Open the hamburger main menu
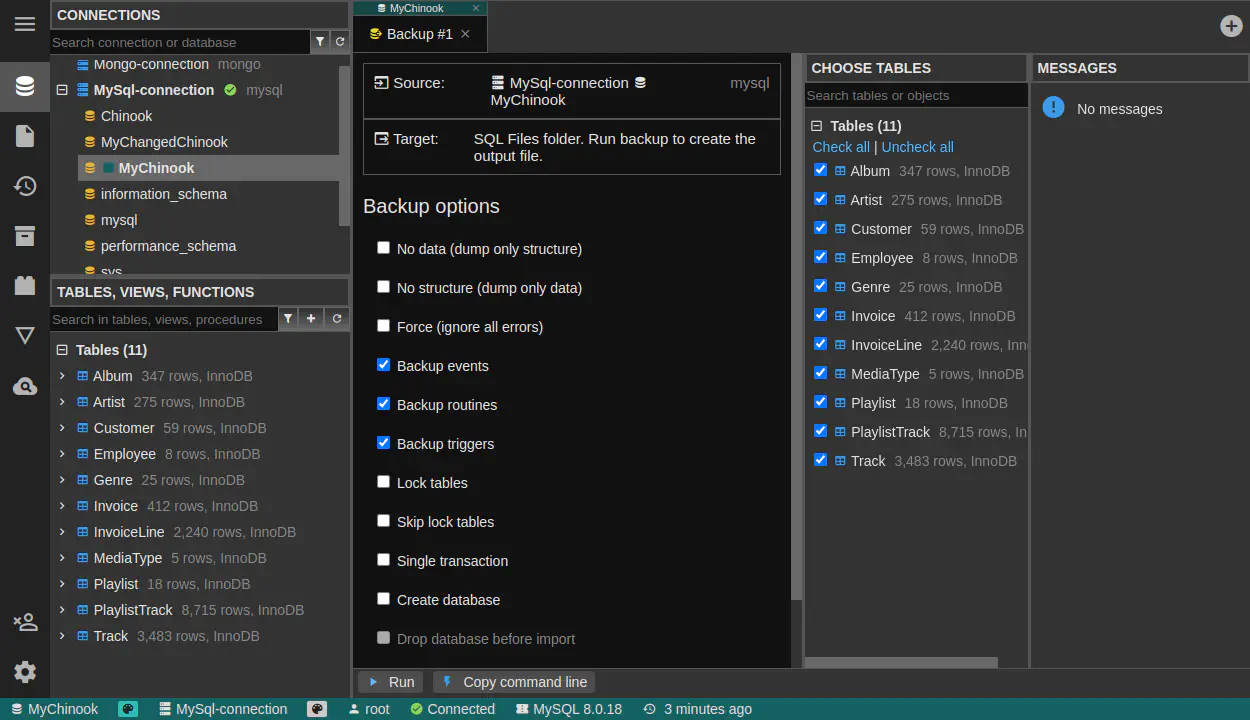The height and width of the screenshot is (720, 1250). point(25,25)
